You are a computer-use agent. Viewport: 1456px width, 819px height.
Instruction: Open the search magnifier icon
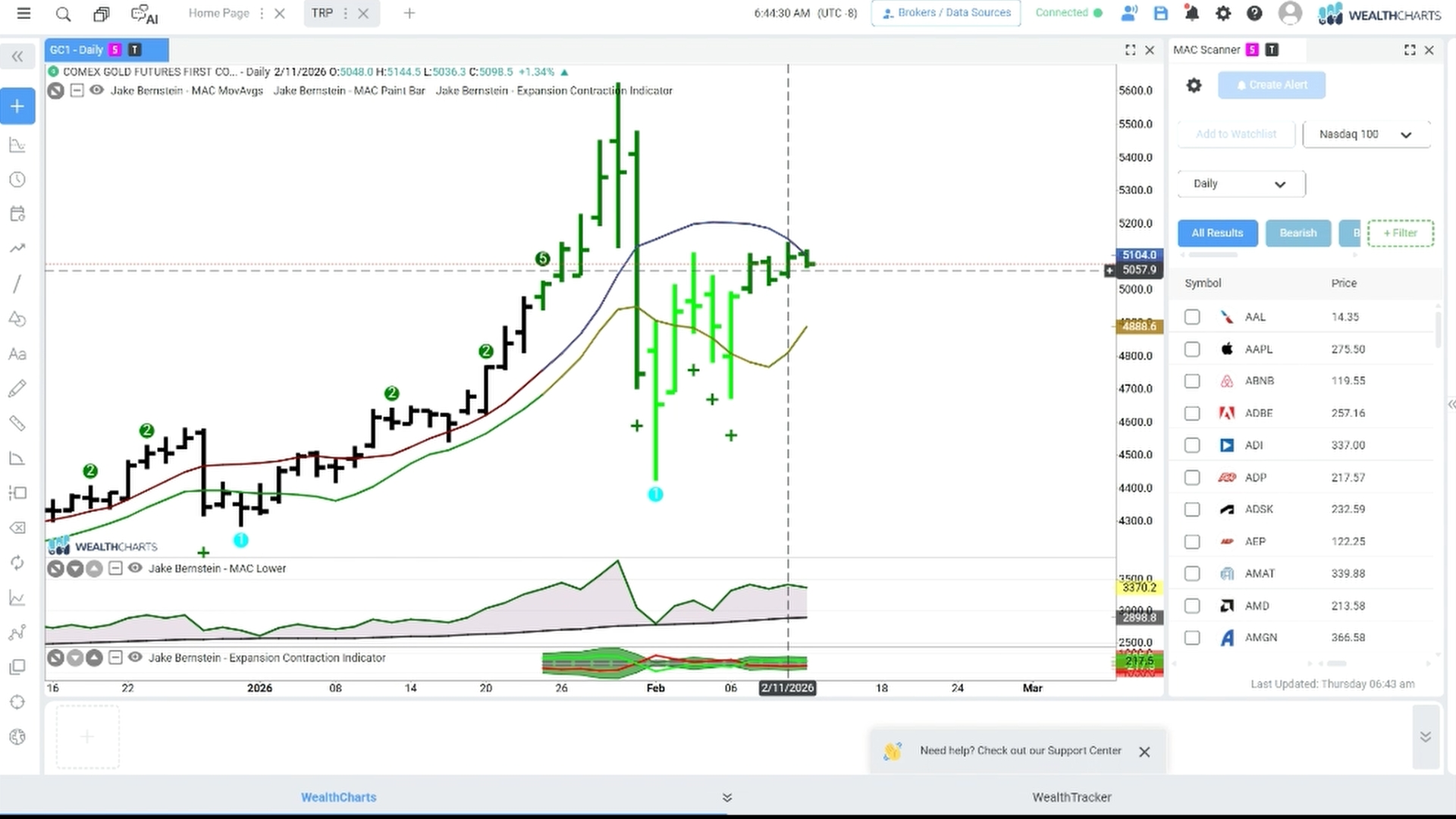click(64, 14)
